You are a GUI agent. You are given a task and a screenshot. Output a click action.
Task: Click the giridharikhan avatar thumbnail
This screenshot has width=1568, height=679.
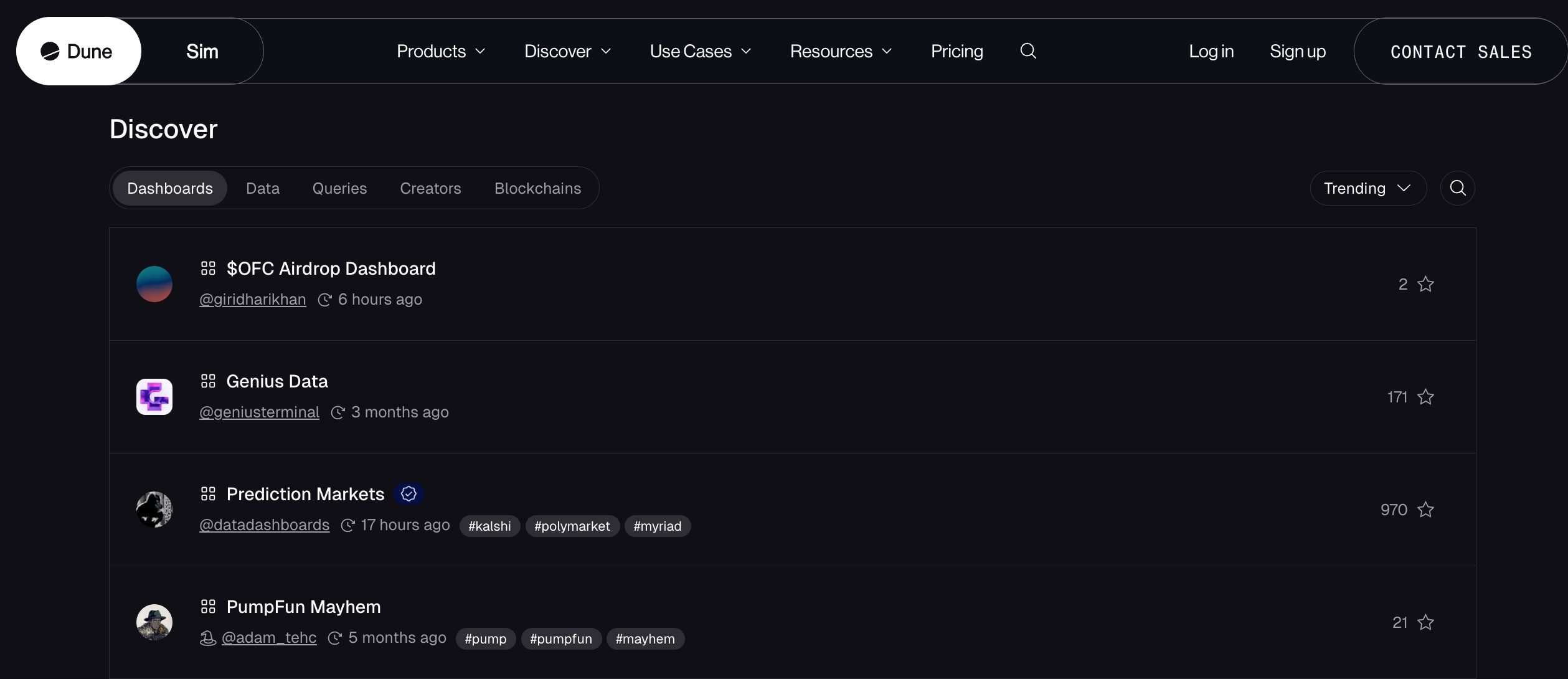(x=154, y=284)
